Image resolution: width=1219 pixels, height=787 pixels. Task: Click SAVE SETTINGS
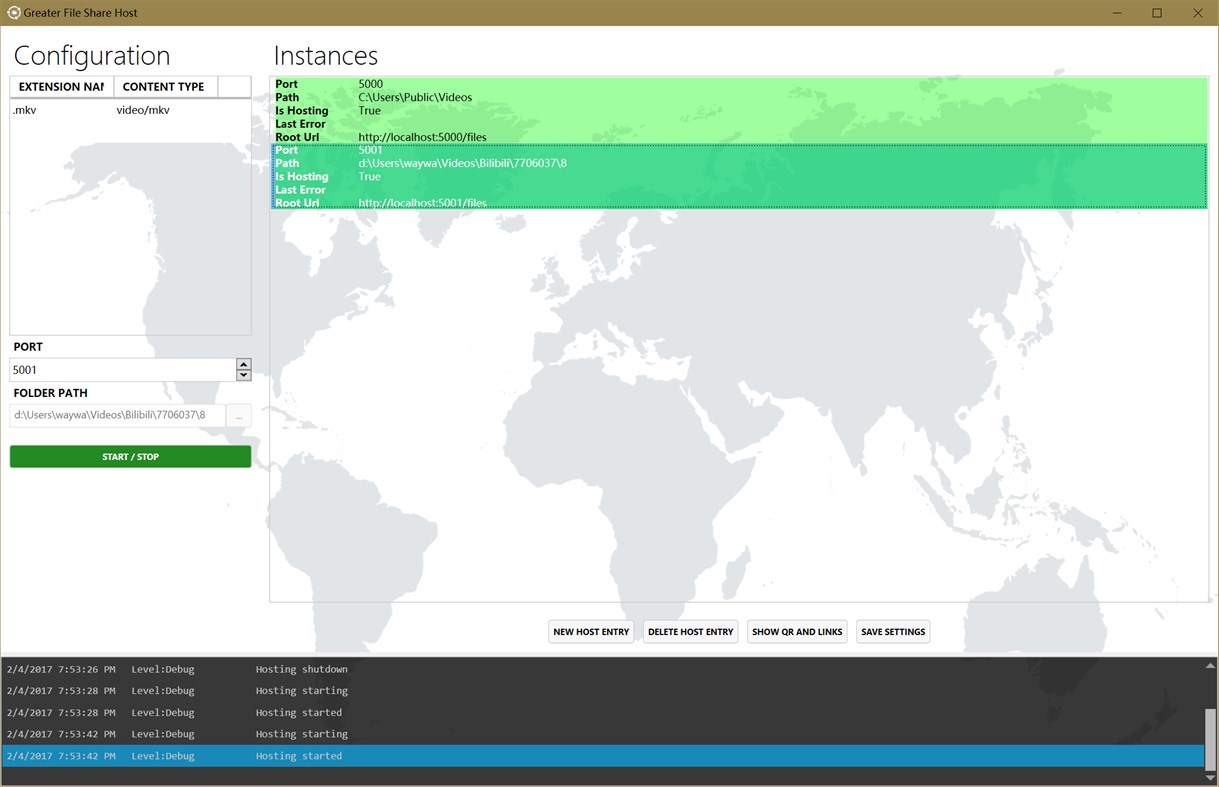click(892, 631)
